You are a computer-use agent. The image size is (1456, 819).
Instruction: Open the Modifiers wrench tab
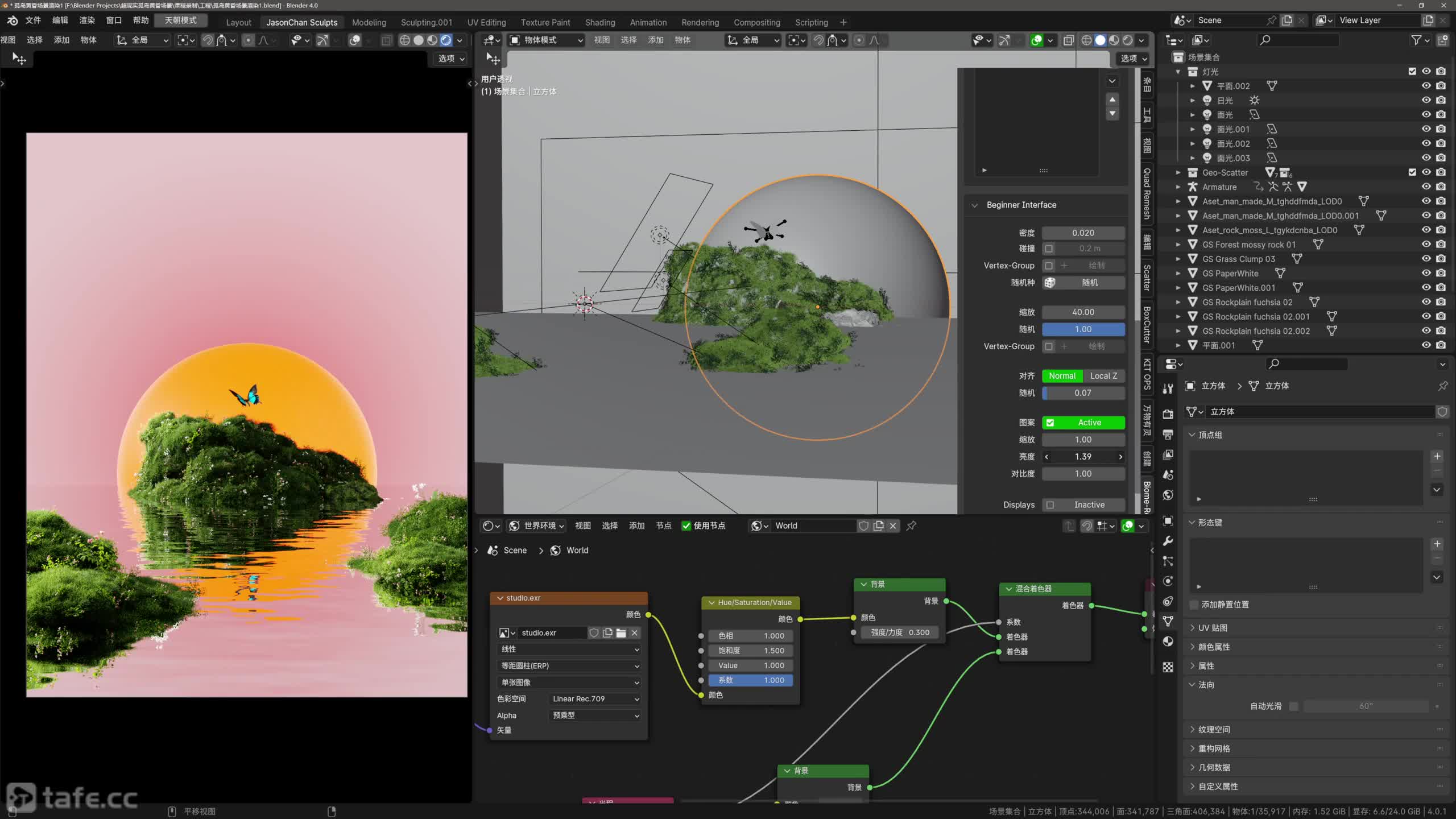(1168, 541)
